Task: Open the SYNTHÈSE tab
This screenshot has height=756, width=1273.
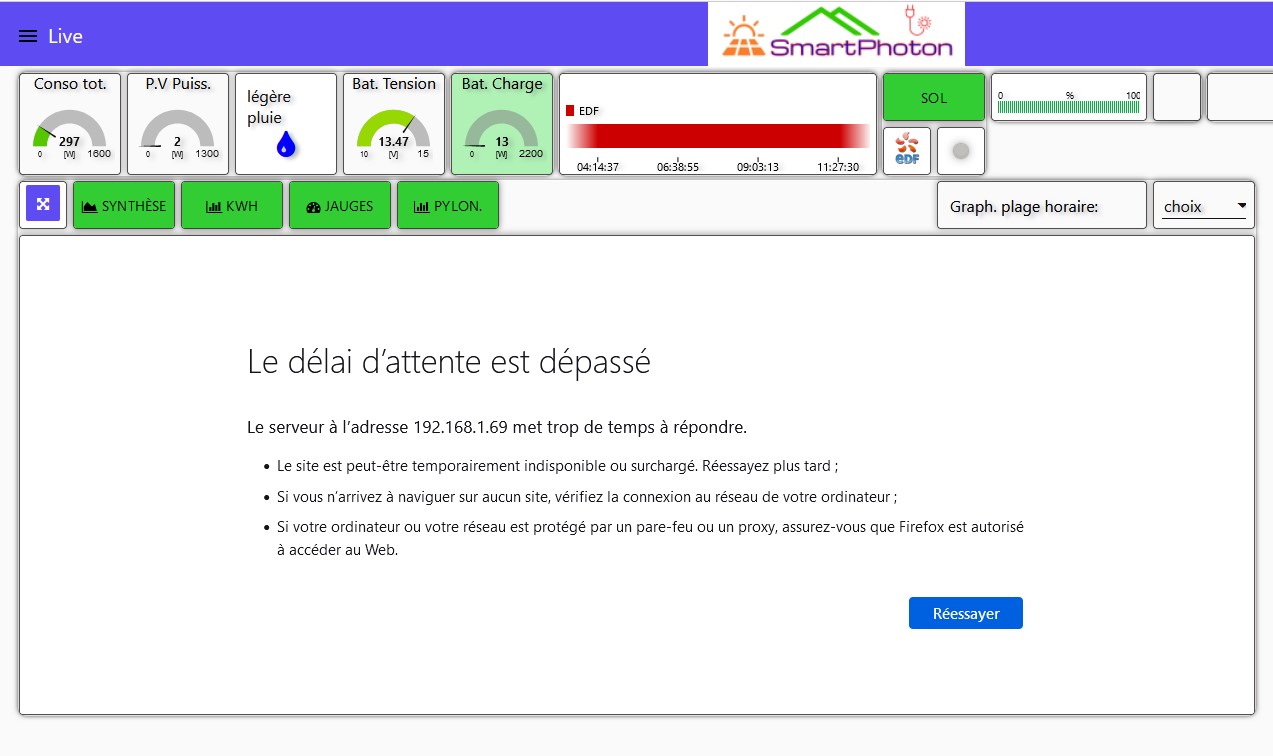Action: point(124,205)
